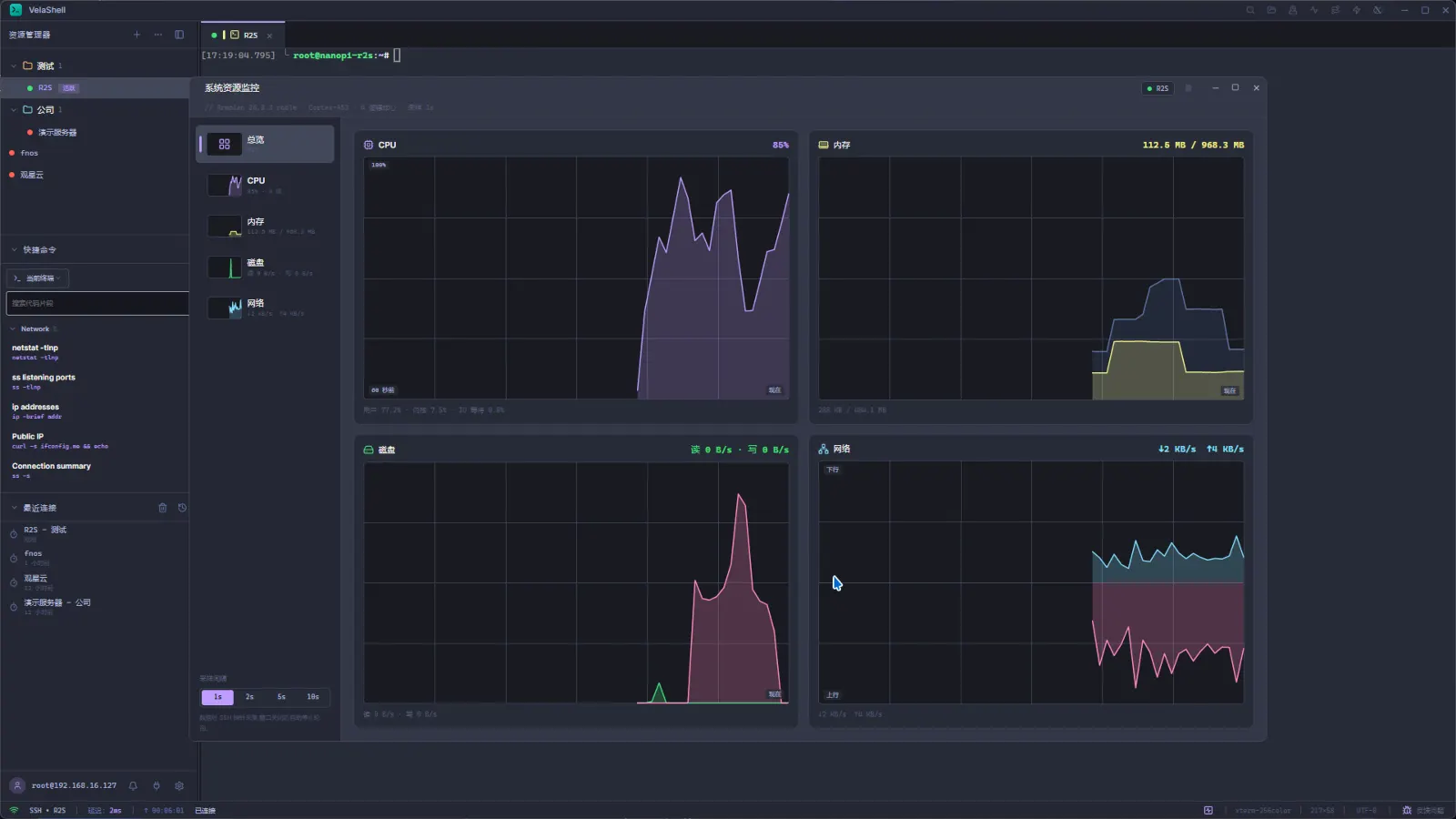Switch to the 内存 memory tab
The height and width of the screenshot is (819, 1456).
pyautogui.click(x=265, y=226)
